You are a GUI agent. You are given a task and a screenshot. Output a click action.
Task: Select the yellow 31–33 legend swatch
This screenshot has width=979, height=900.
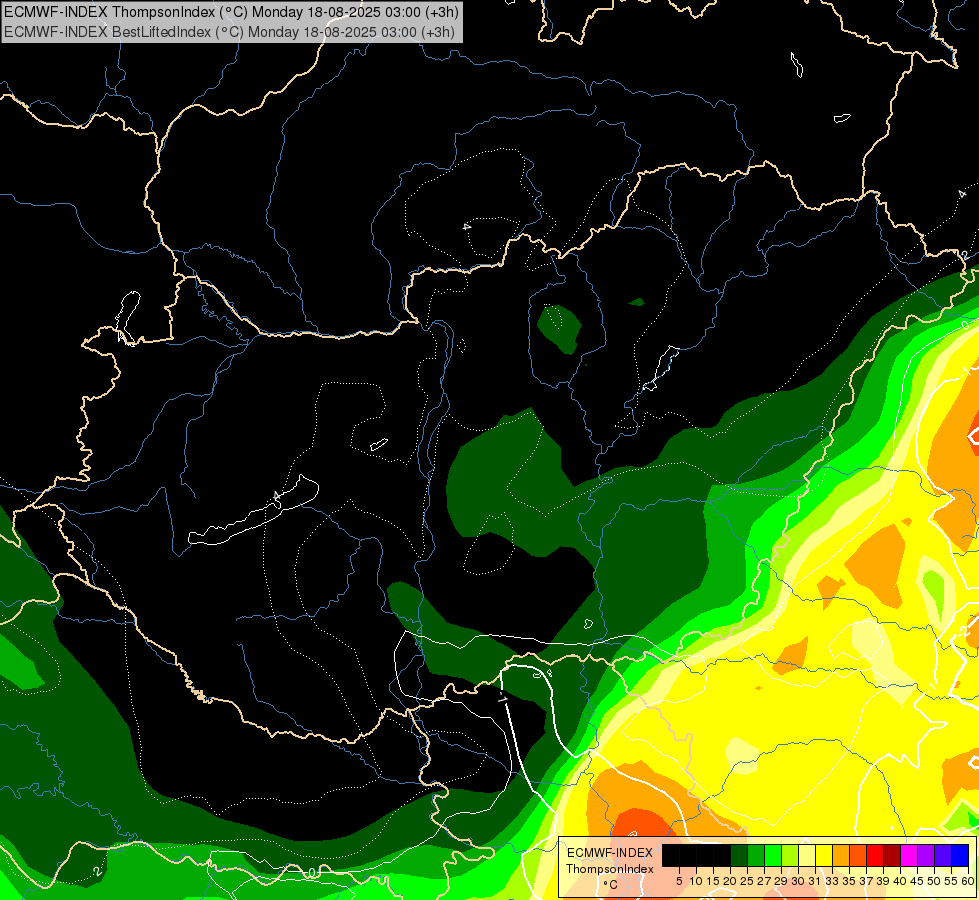click(x=824, y=855)
